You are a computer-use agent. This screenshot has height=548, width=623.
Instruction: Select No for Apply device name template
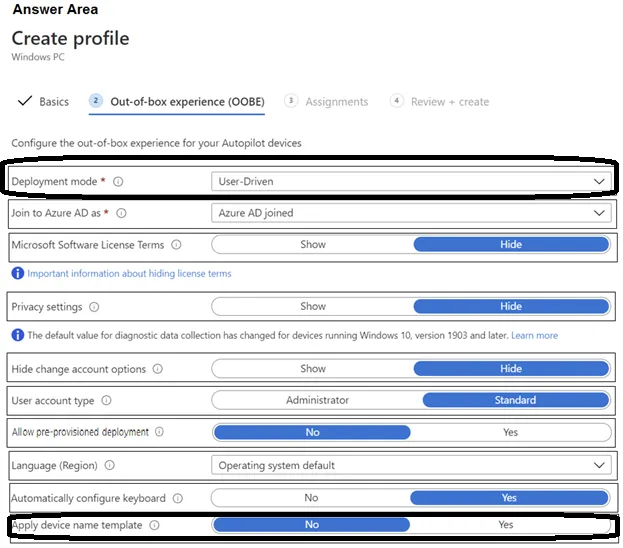[312, 525]
